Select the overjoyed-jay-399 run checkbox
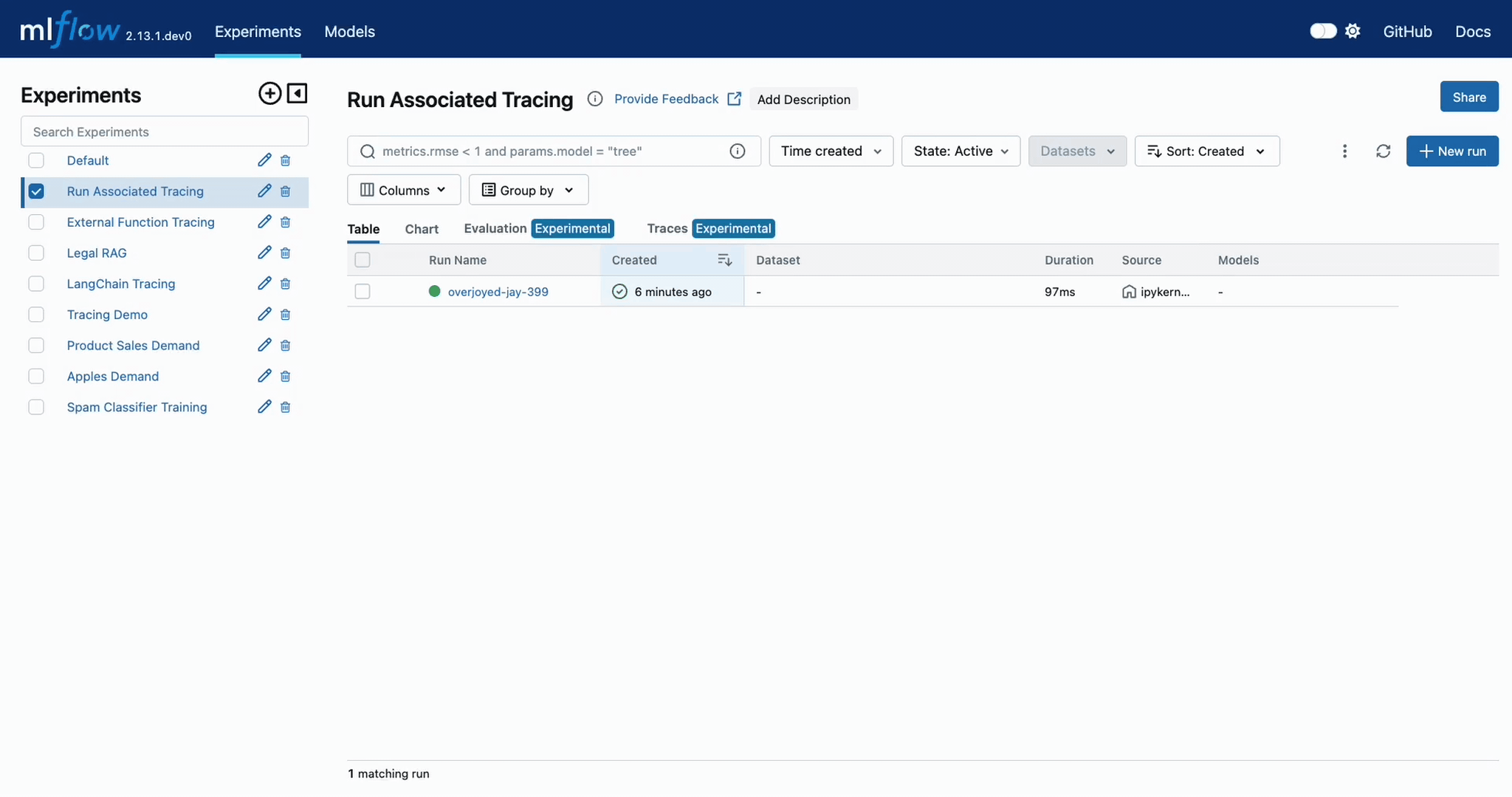 coord(362,292)
